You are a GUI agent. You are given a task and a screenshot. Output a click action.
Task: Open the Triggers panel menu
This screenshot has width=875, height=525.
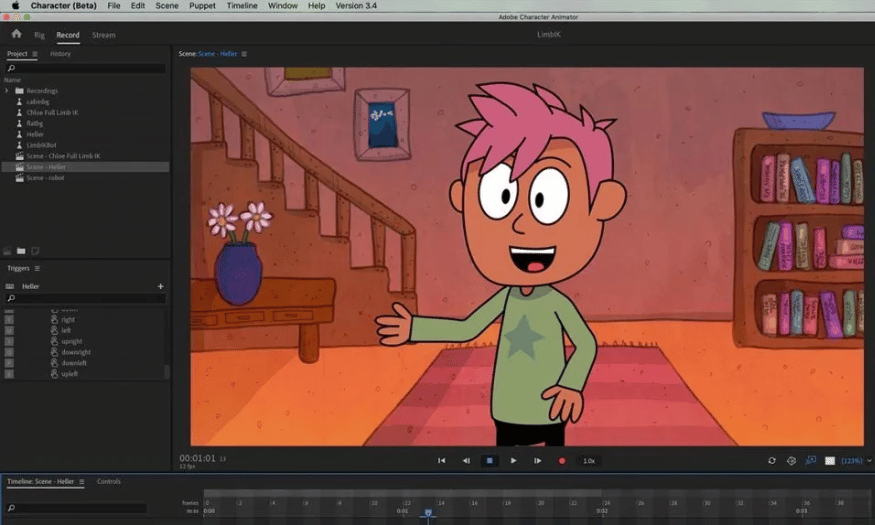(37, 268)
